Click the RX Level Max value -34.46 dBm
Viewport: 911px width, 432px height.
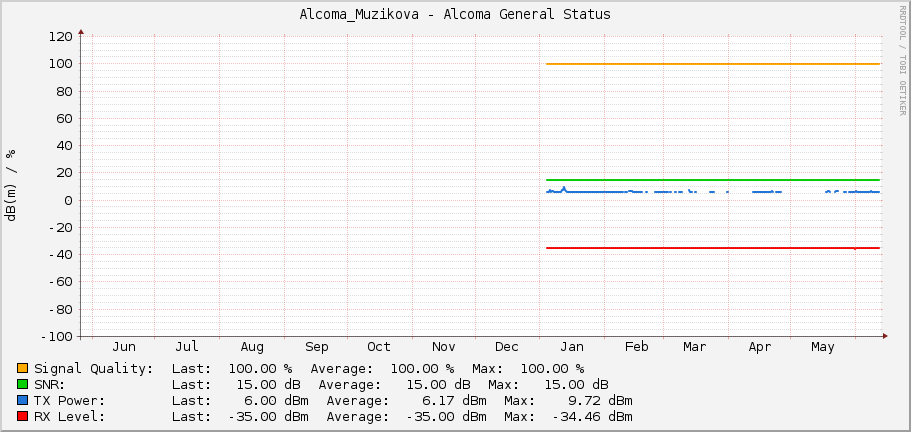(593, 416)
